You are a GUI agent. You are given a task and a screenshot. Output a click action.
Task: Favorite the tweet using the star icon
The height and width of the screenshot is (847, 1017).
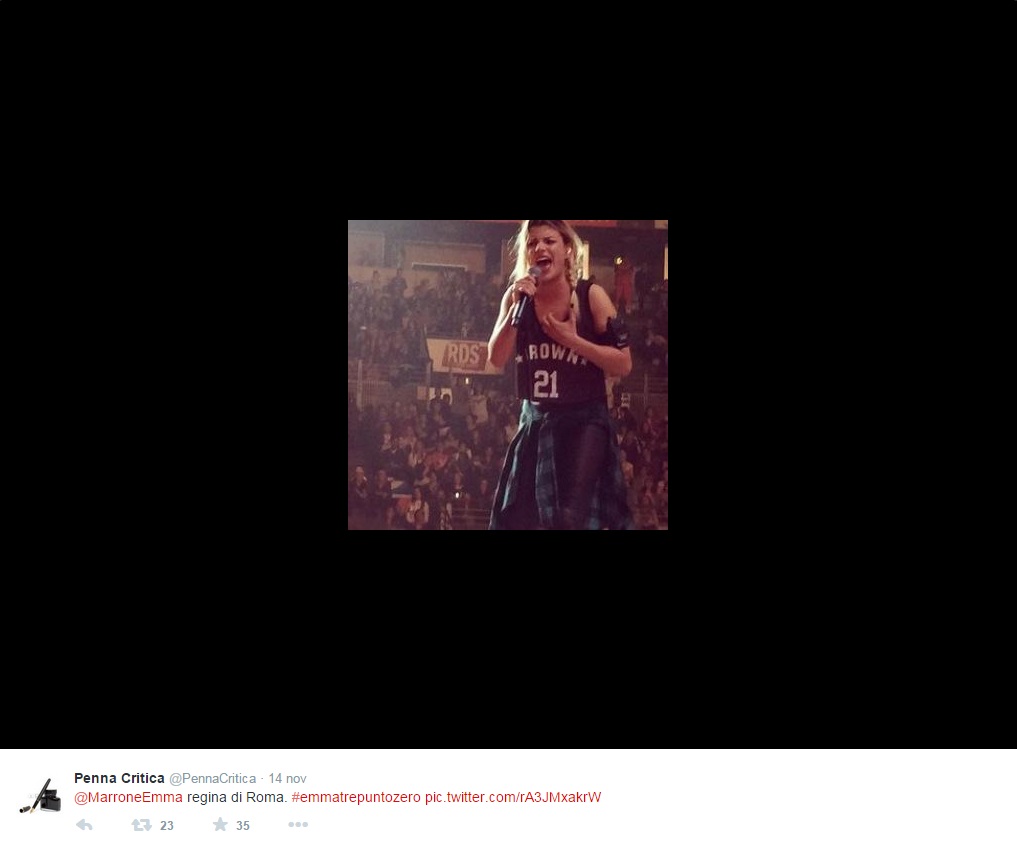click(x=221, y=824)
